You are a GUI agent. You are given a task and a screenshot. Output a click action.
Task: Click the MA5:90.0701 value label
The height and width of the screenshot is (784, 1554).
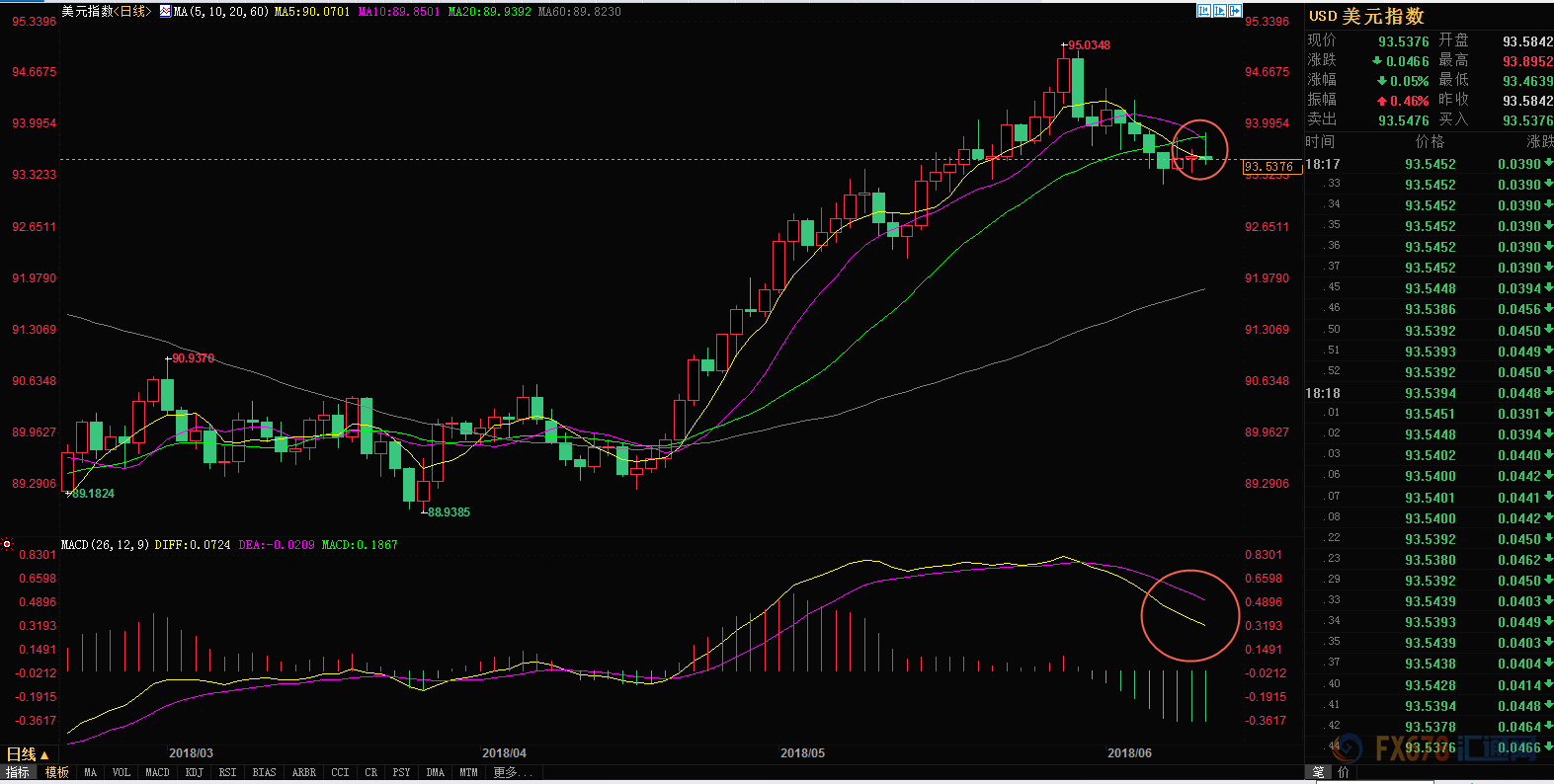(312, 12)
